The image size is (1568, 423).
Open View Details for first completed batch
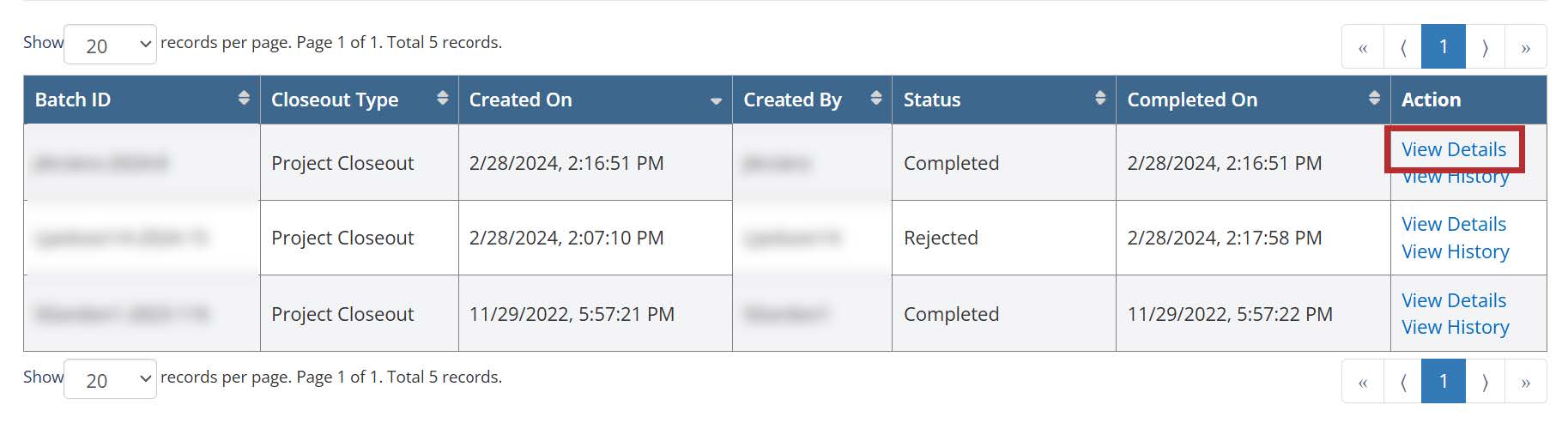click(x=1453, y=149)
